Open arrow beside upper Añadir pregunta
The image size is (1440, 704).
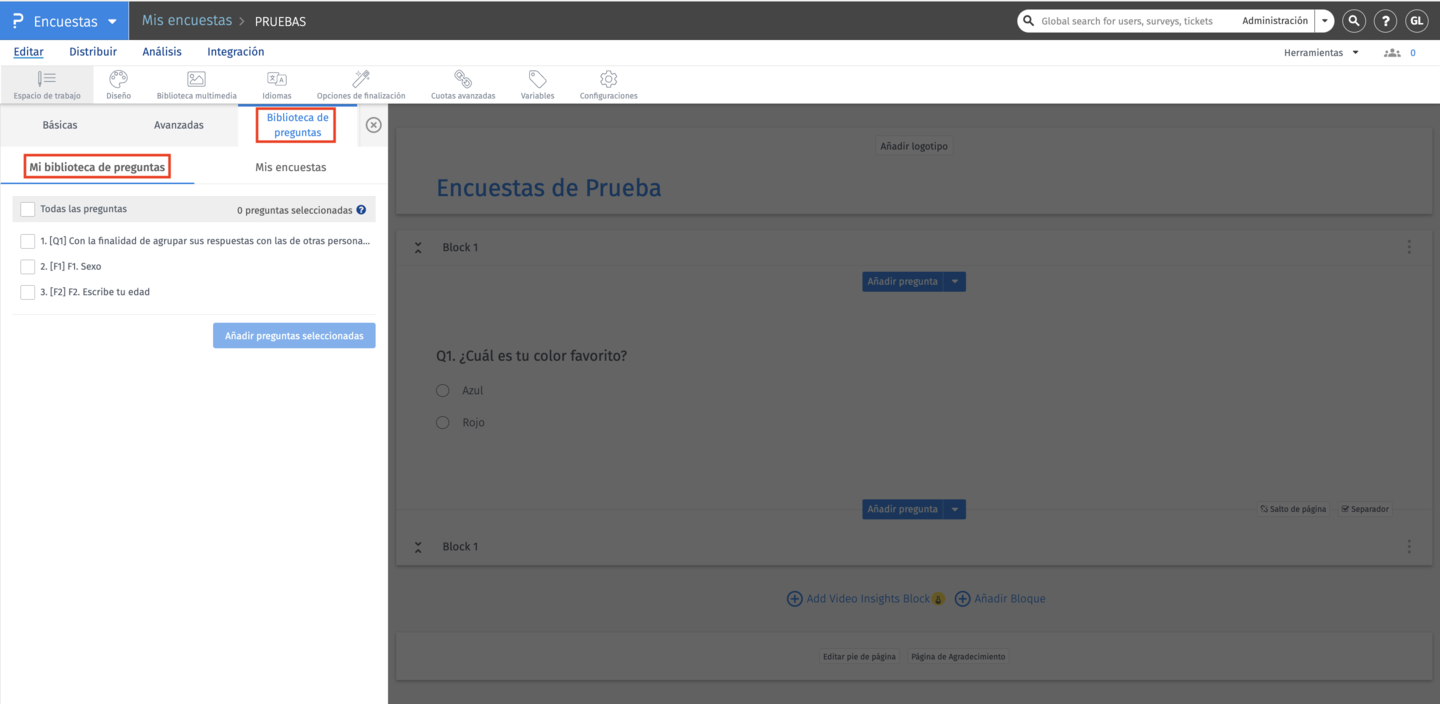coord(955,282)
